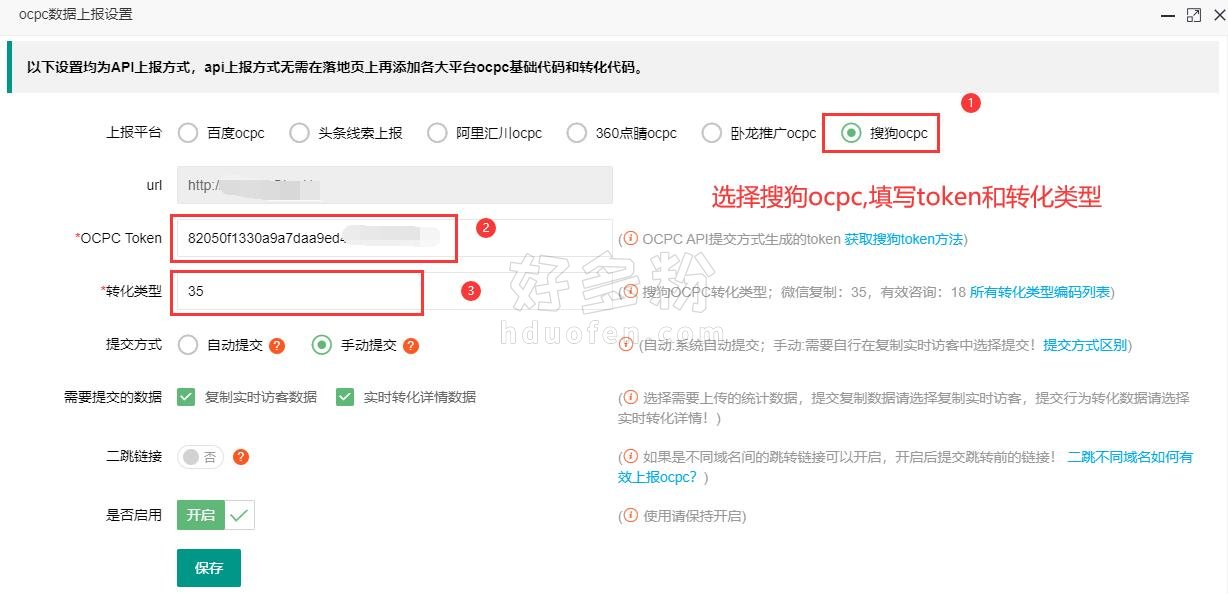This screenshot has width=1228, height=594.
Task: Focus the 转化类型 input containing 35
Action: [395, 291]
